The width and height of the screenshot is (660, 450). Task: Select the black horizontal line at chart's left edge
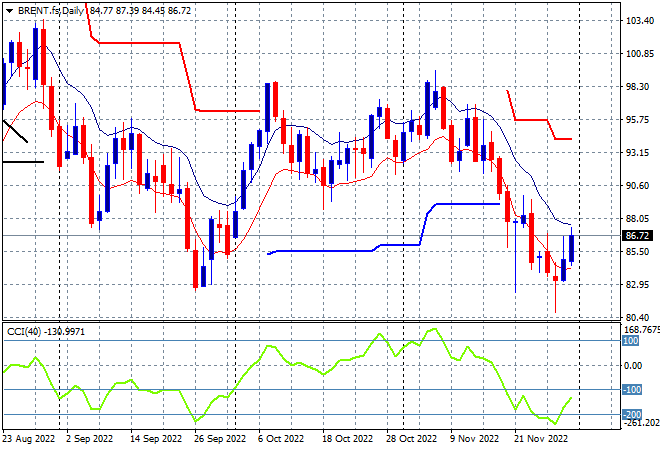pos(23,162)
